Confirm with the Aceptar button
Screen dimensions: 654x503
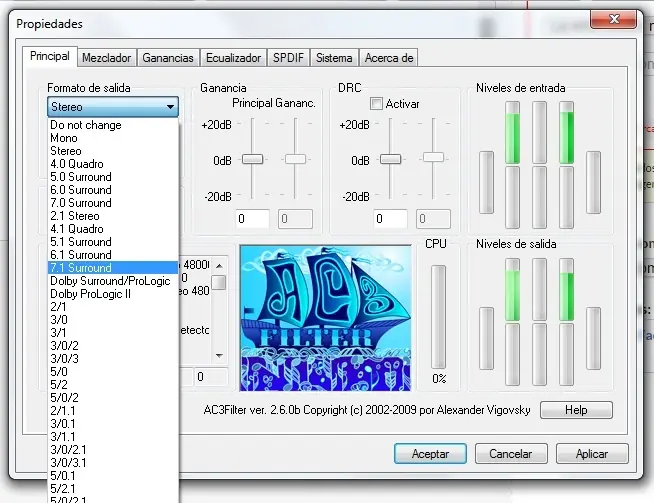430,453
